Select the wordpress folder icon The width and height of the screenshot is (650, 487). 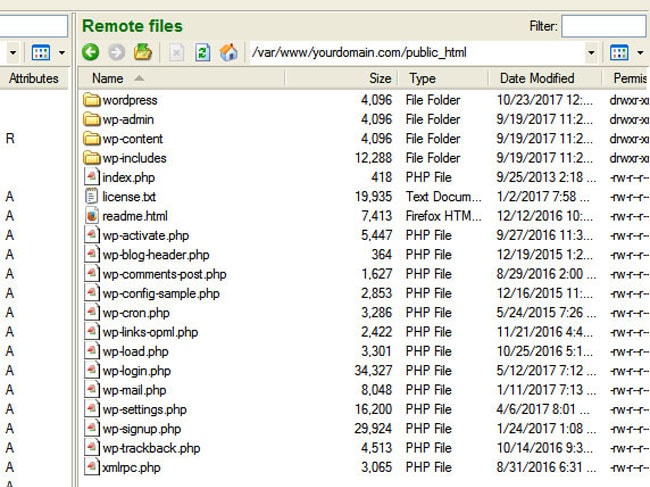(x=92, y=100)
